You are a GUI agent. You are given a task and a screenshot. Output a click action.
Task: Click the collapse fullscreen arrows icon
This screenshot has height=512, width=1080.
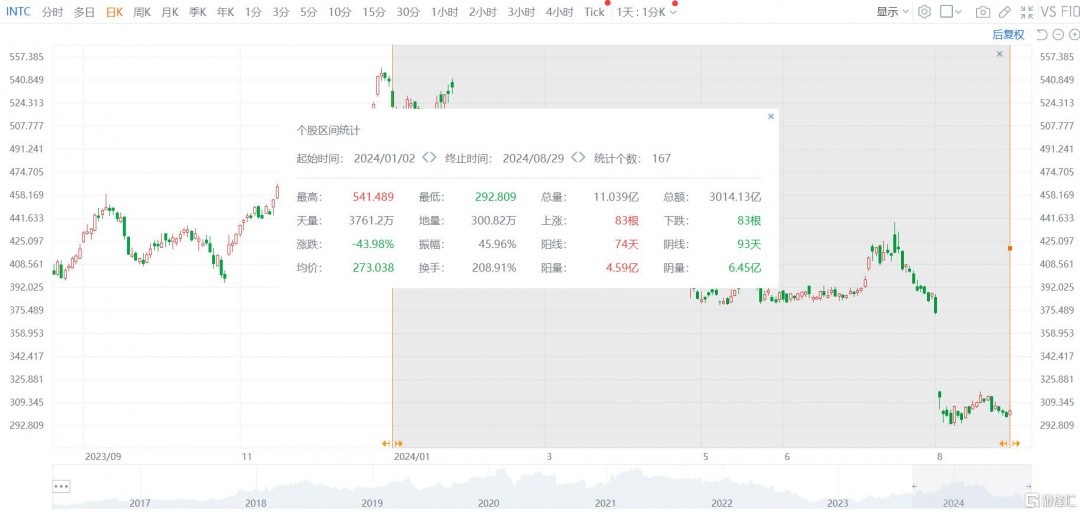click(1026, 12)
